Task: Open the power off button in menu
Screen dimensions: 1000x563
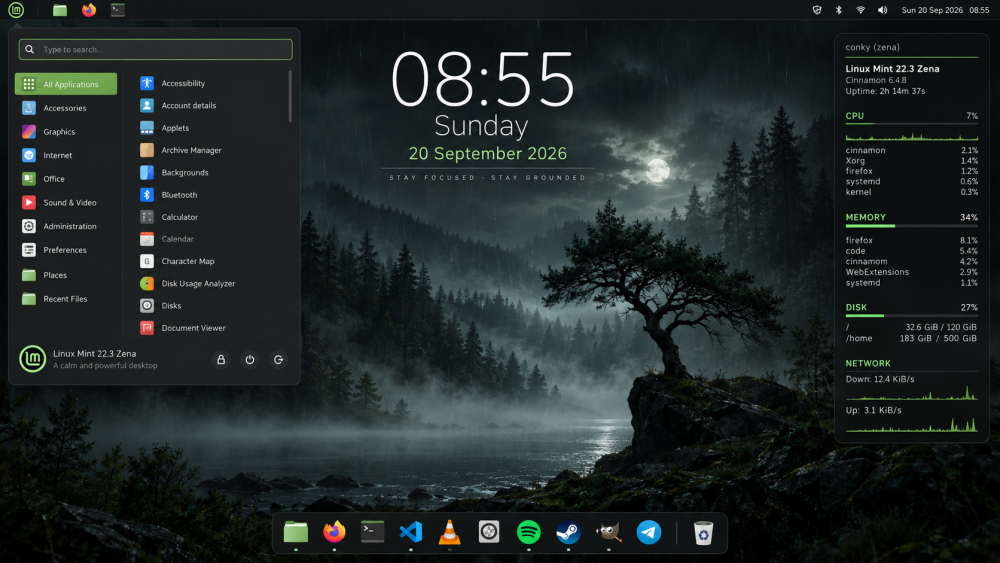Action: [249, 360]
